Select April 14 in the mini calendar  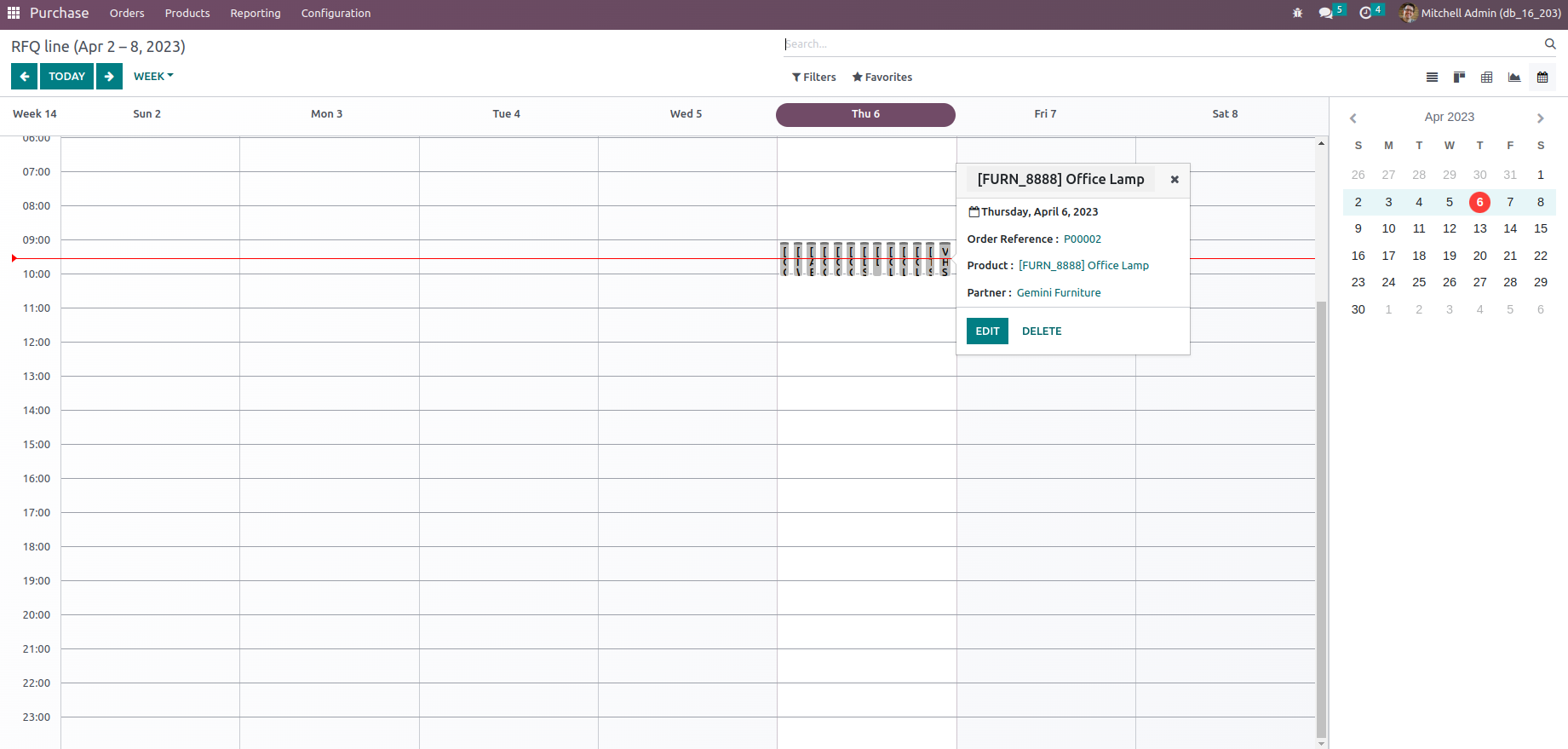(x=1510, y=228)
